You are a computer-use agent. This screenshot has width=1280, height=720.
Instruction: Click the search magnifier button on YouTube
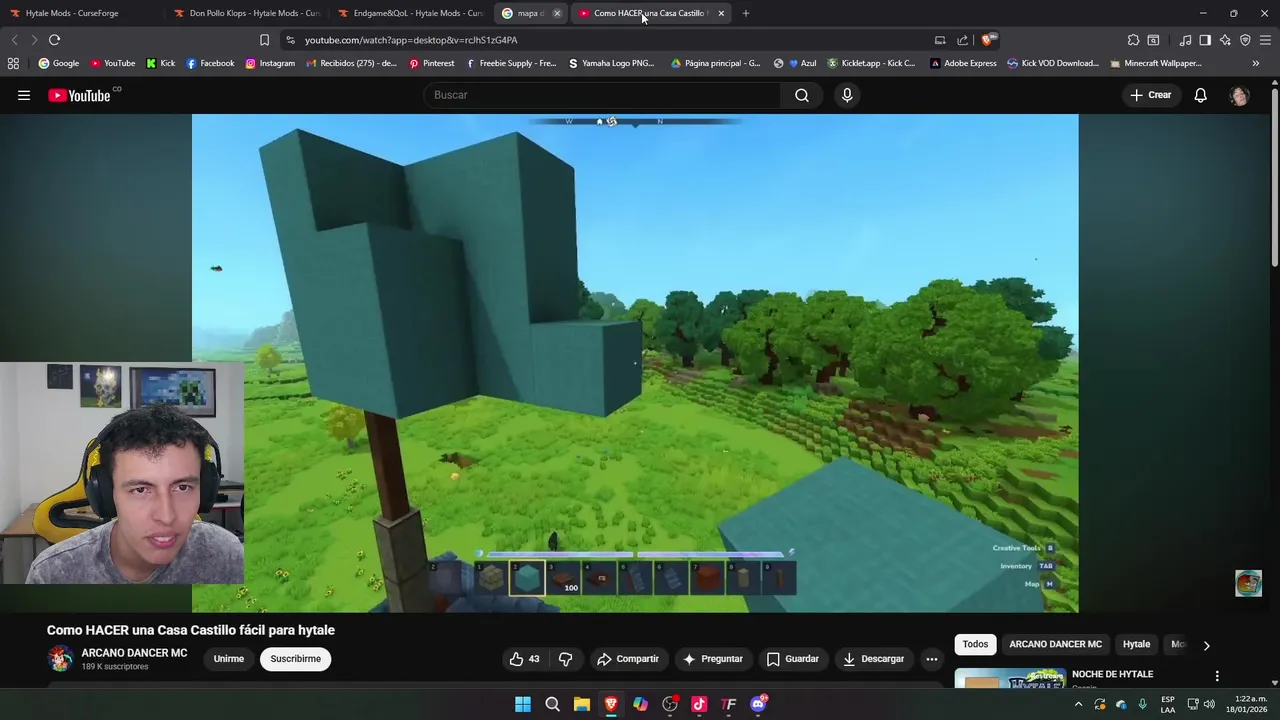pyautogui.click(x=802, y=95)
